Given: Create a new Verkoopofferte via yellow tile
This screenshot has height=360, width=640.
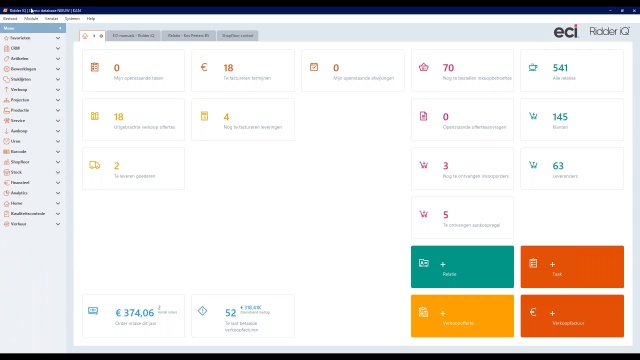Looking at the screenshot, I should pos(462,316).
